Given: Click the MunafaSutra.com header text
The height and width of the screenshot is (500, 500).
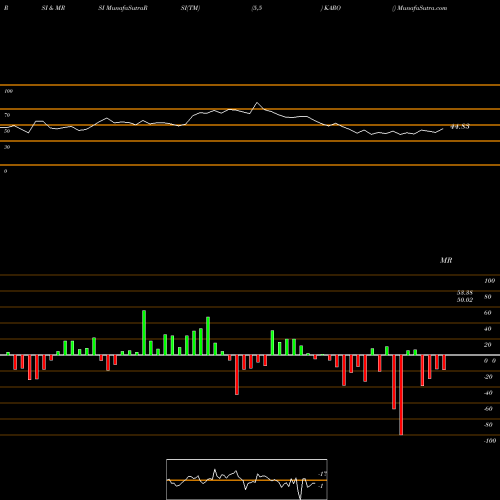Looking at the screenshot, I should click(419, 8).
